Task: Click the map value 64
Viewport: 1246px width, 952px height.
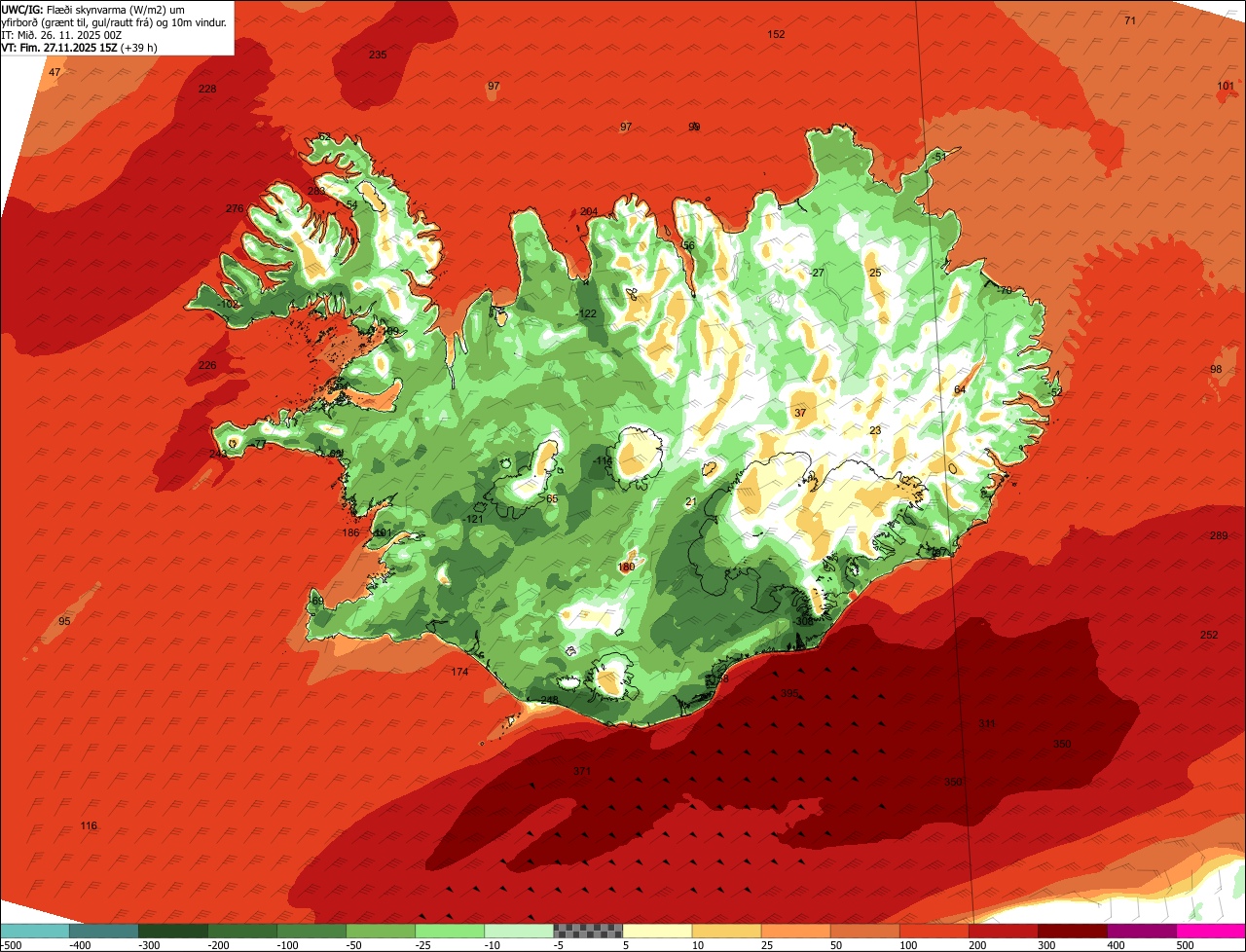Action: (x=960, y=390)
